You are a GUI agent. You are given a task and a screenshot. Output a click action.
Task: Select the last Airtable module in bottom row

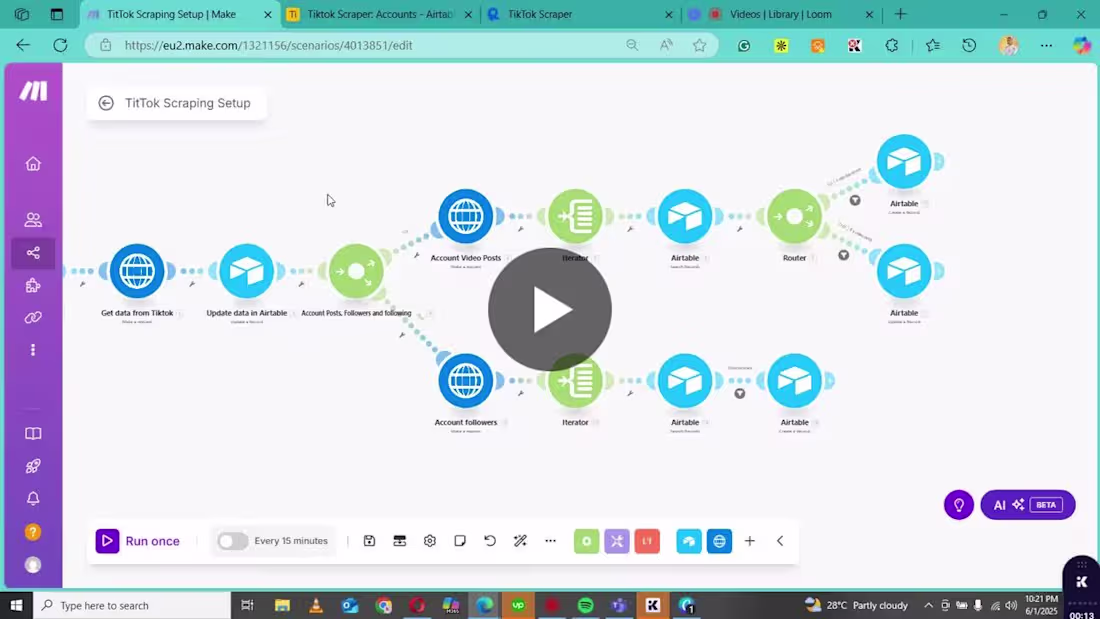[794, 380]
